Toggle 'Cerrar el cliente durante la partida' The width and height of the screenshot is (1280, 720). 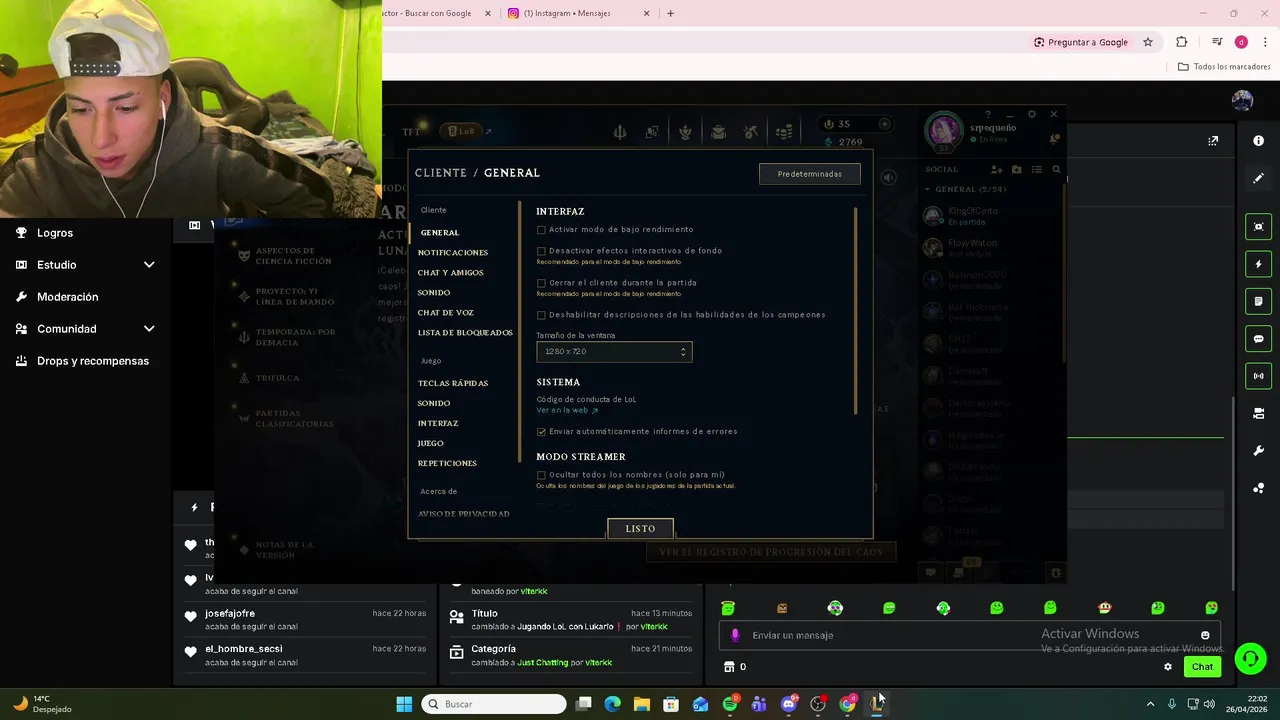click(x=541, y=283)
